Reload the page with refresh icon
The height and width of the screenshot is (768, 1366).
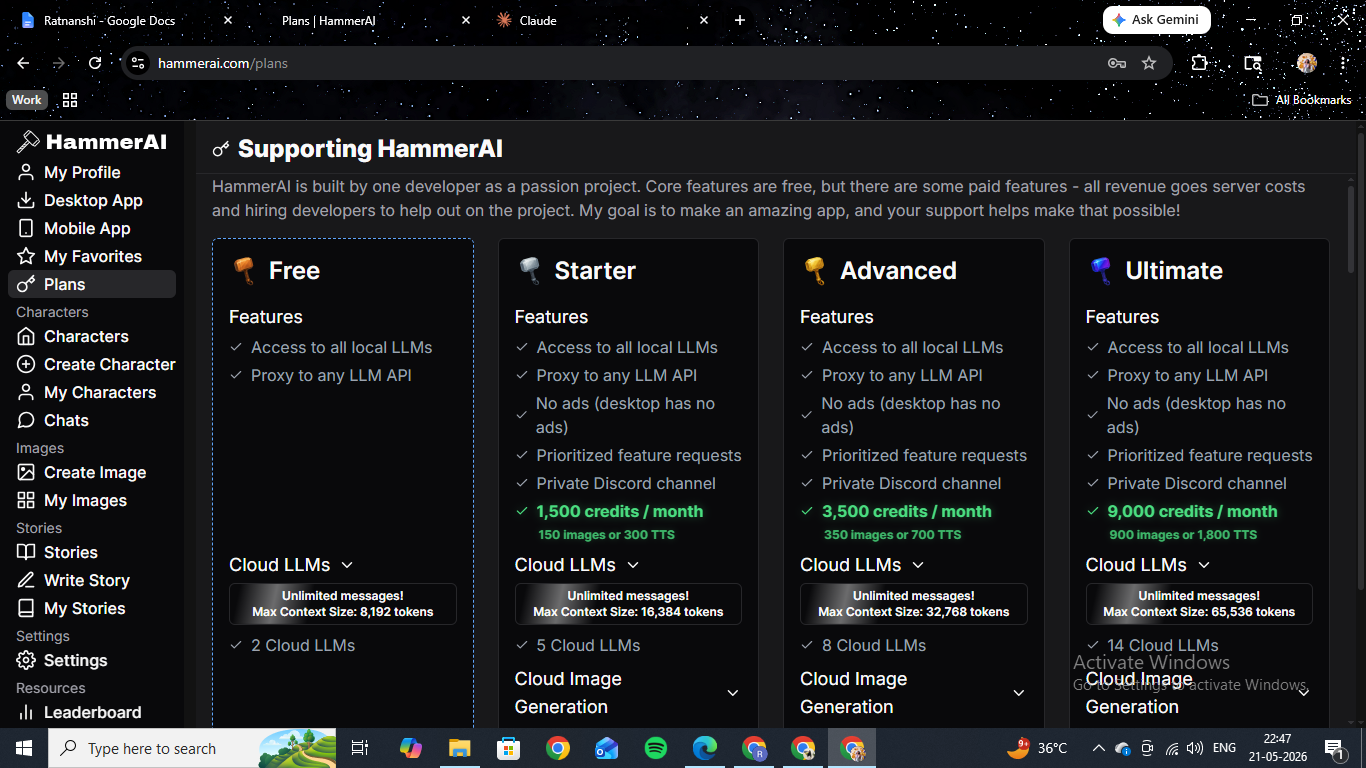click(95, 63)
